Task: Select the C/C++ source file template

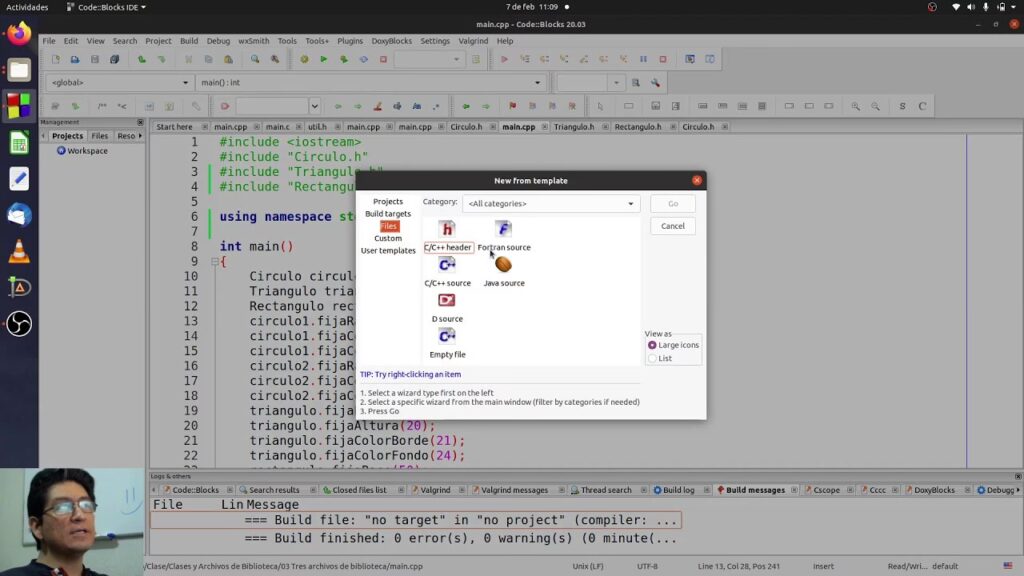Action: tap(447, 265)
